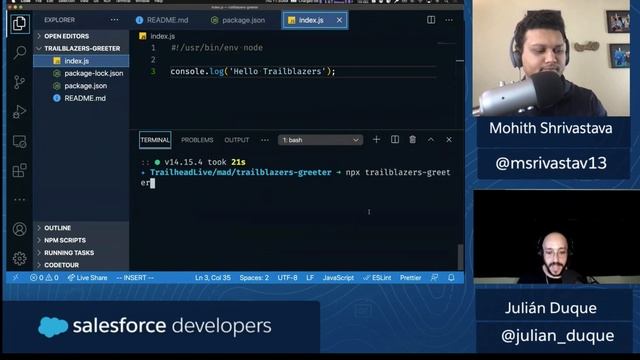This screenshot has width=640, height=360.
Task: Switch to the package.json editor tab
Action: tap(238, 20)
